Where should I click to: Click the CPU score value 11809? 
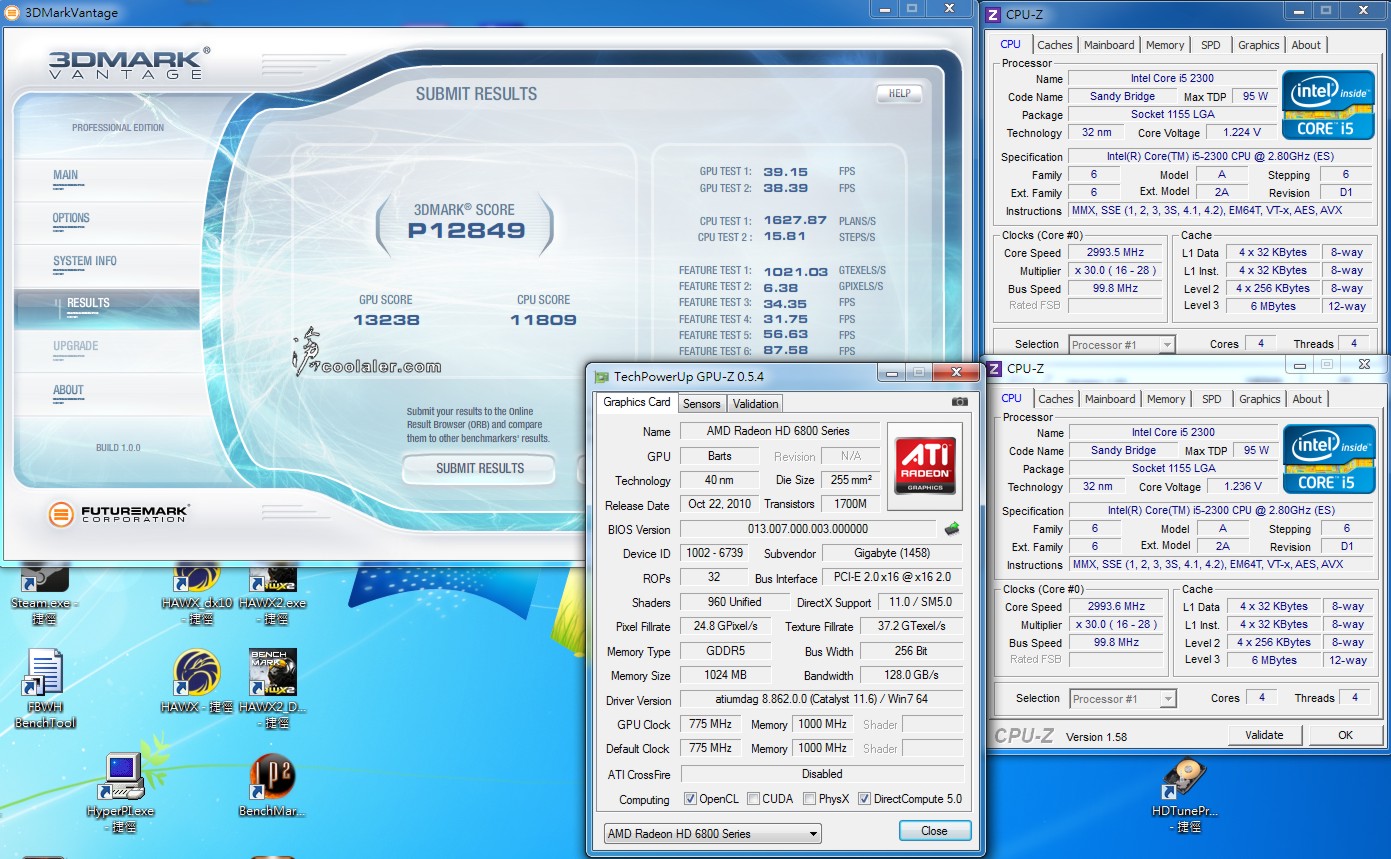click(543, 320)
